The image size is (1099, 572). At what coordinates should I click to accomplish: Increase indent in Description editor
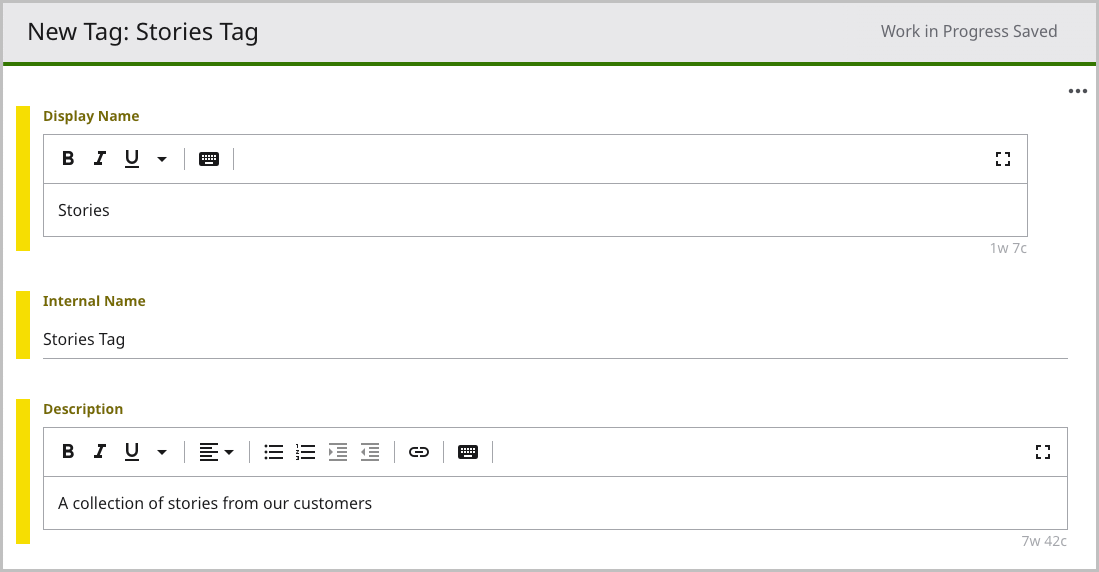click(338, 452)
